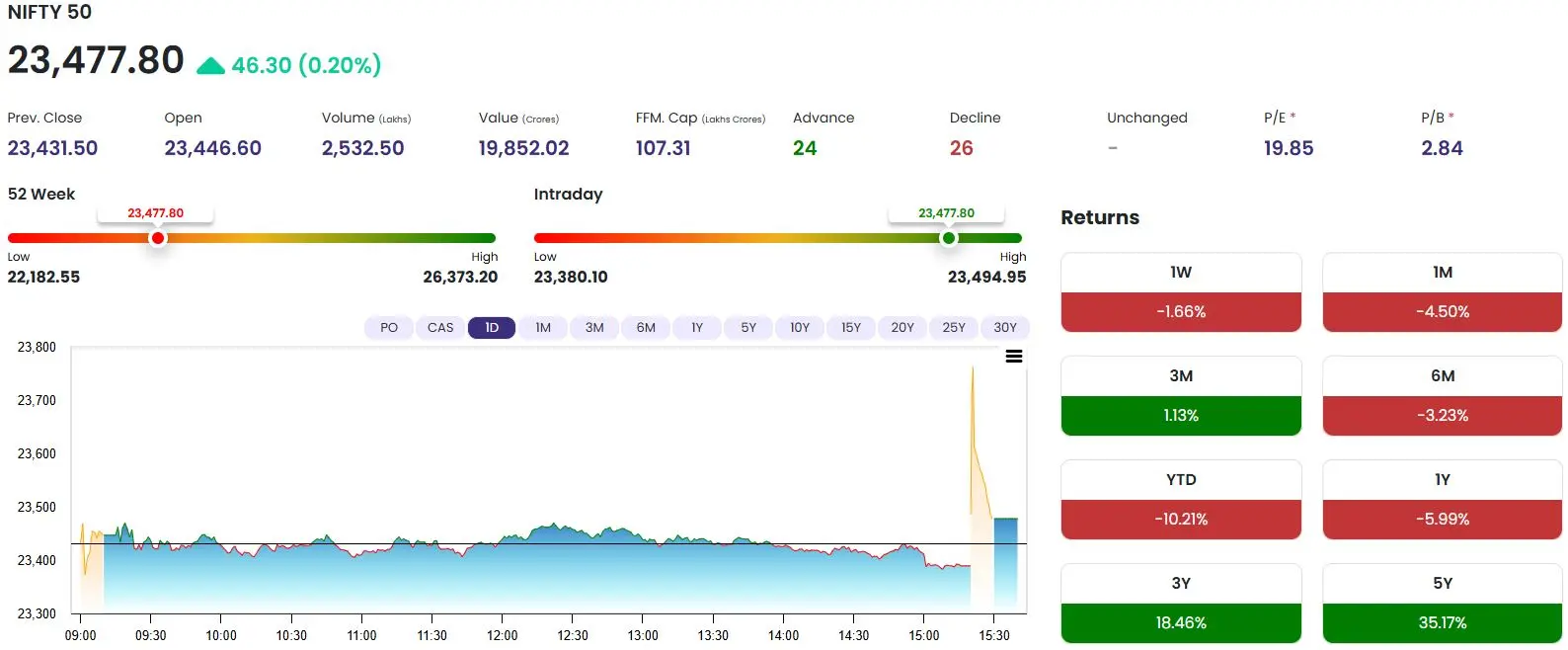Switch chart to 6M timeframe
This screenshot has height=650, width=1568.
coord(646,328)
